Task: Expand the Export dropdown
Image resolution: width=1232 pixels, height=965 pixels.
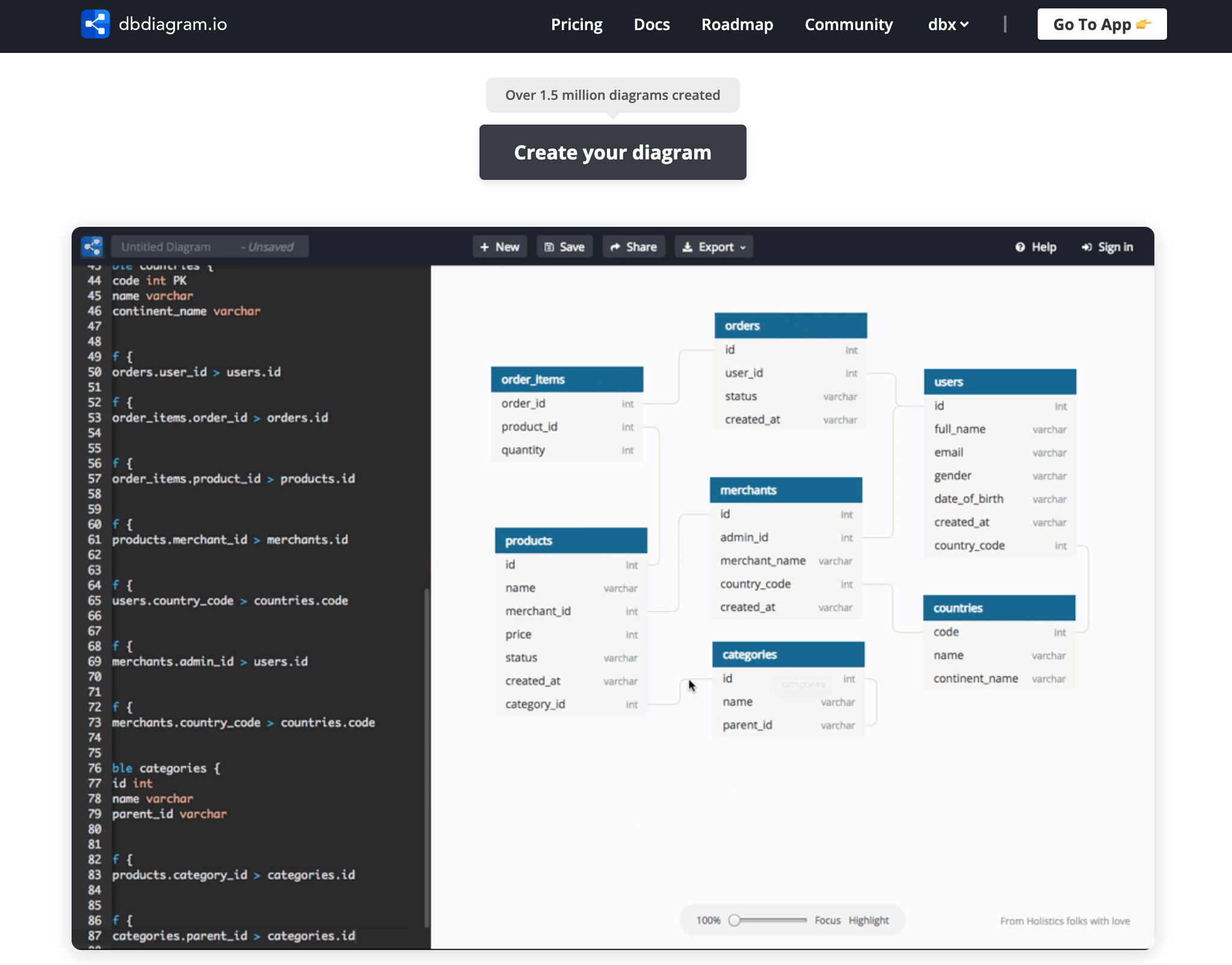Action: tap(713, 247)
